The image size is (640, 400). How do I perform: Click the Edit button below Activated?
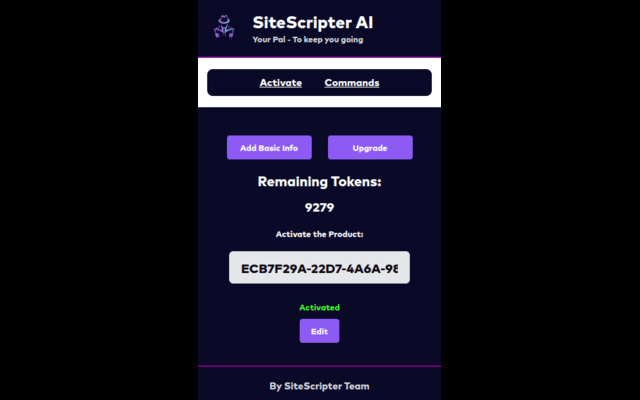pyautogui.click(x=319, y=331)
